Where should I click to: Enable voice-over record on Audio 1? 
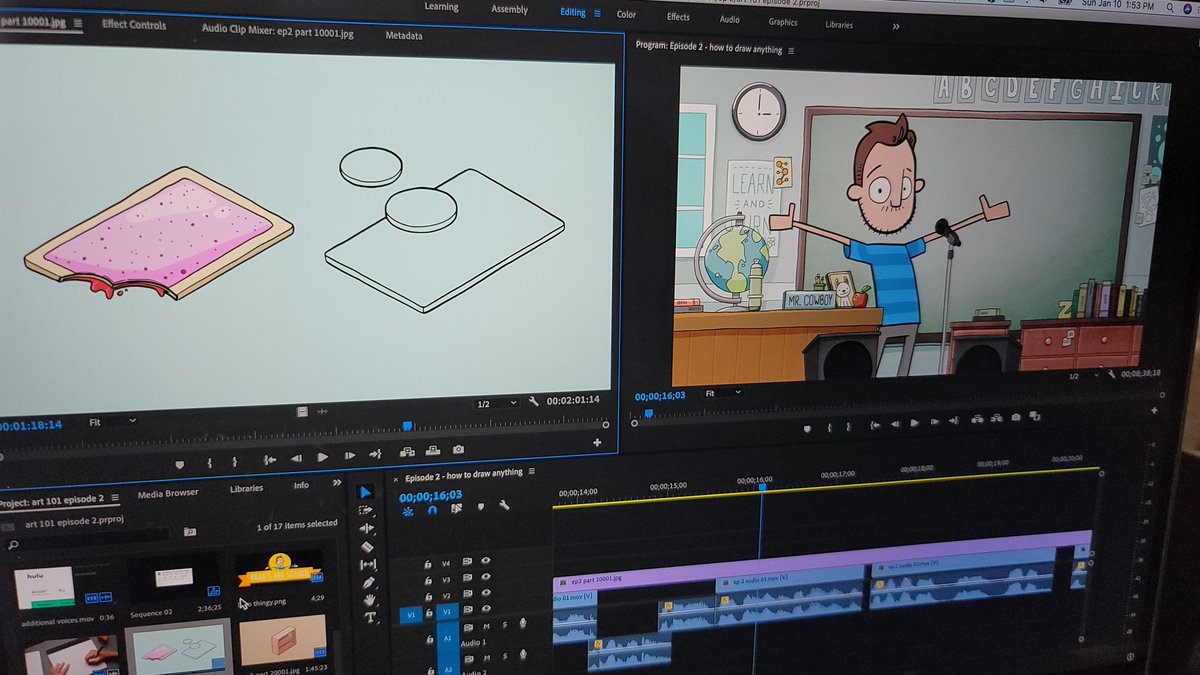(x=522, y=624)
